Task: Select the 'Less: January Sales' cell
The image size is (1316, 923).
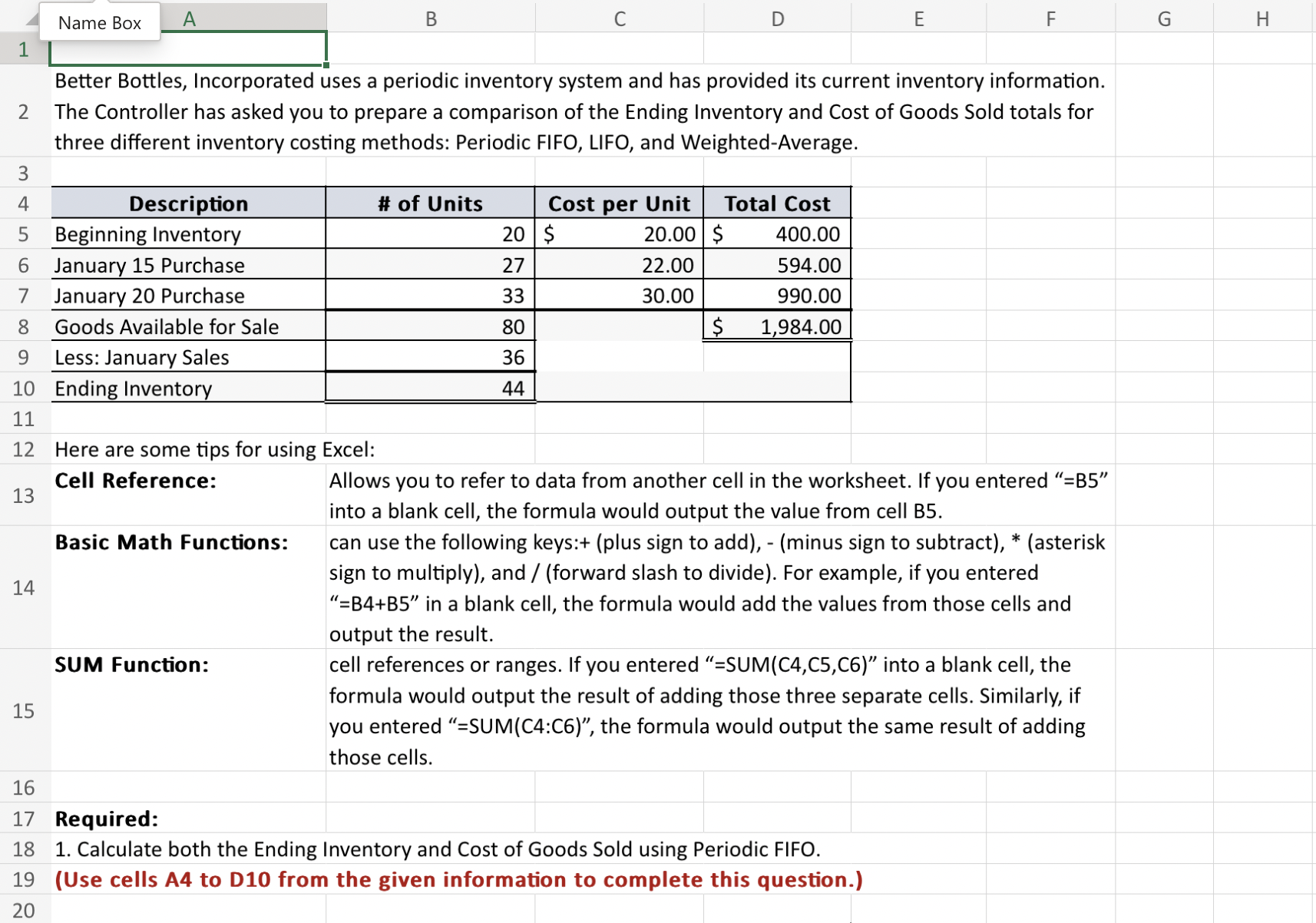Action: pyautogui.click(x=189, y=357)
